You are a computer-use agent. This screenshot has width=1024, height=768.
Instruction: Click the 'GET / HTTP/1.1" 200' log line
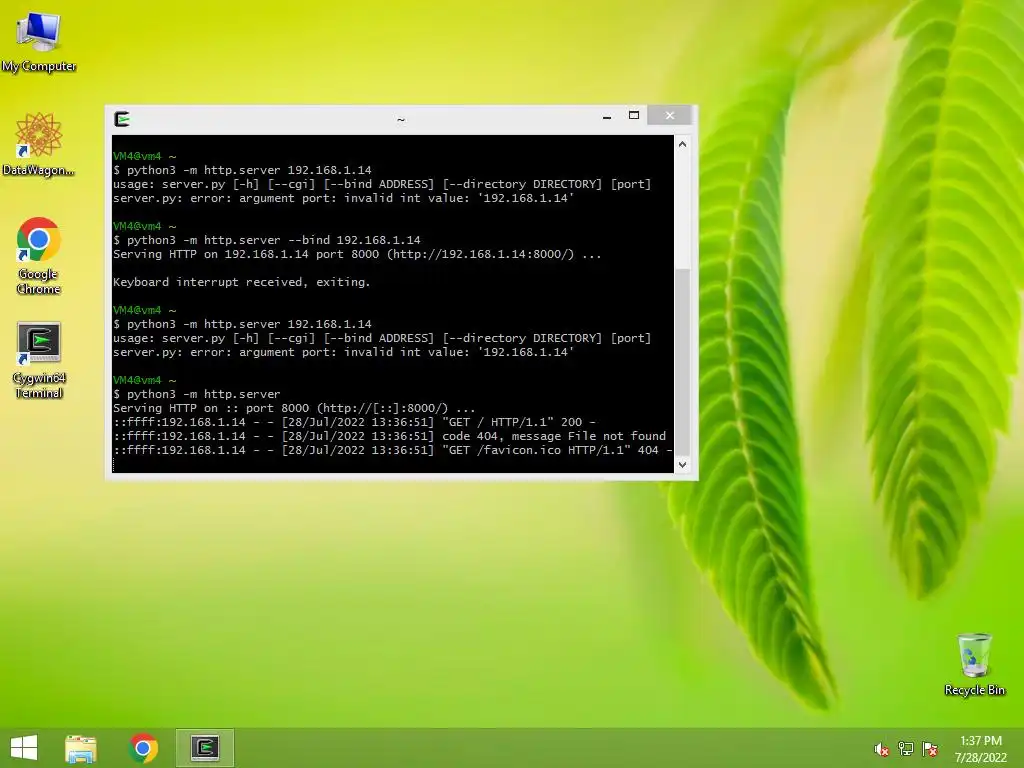(x=354, y=422)
